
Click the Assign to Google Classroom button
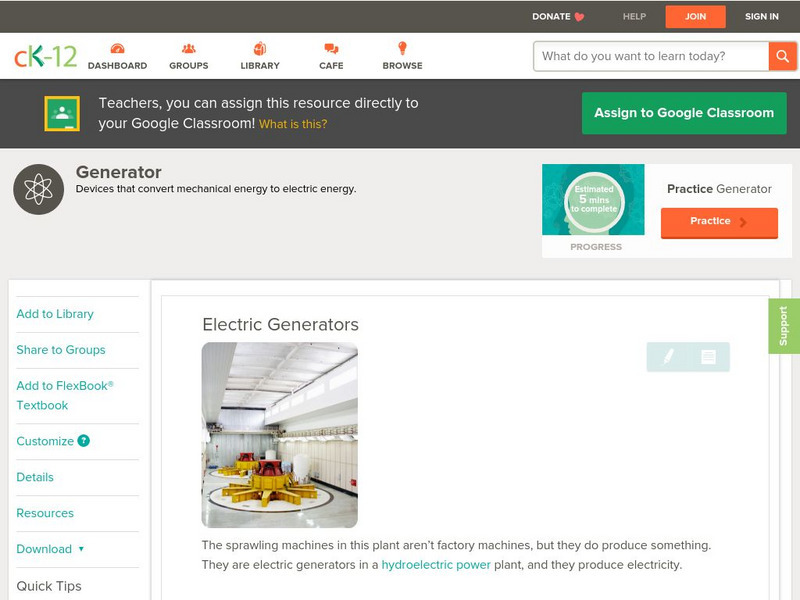click(684, 113)
